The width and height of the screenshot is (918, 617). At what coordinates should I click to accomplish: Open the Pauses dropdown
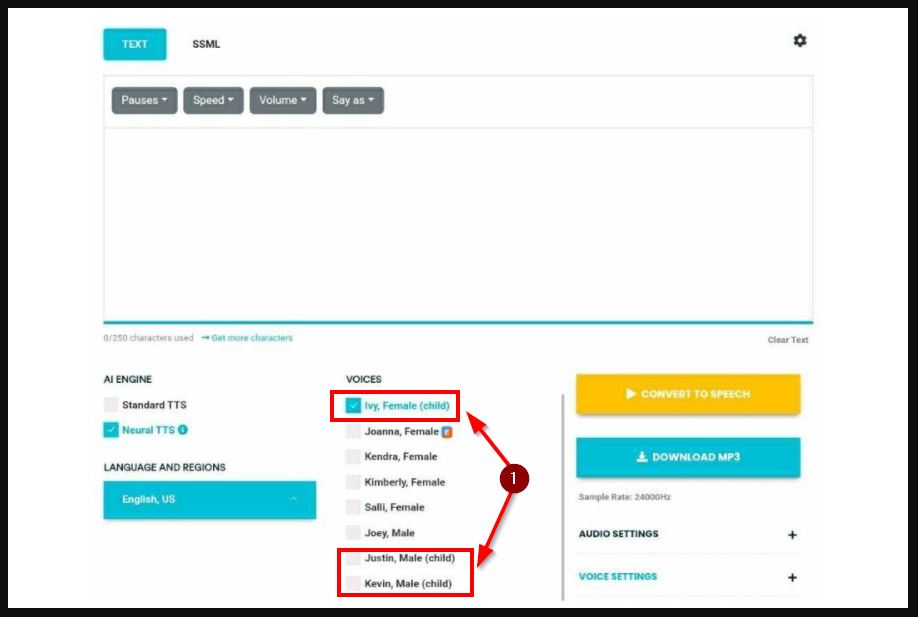pos(144,100)
